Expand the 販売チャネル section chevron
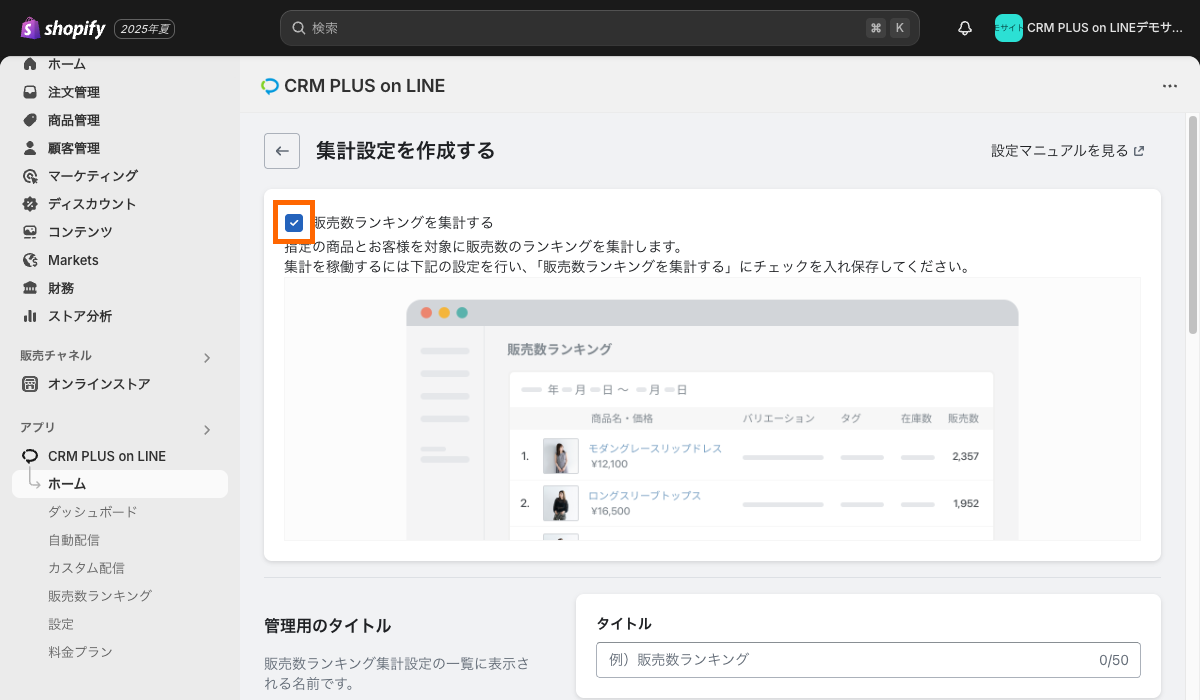1200x700 pixels. [207, 357]
